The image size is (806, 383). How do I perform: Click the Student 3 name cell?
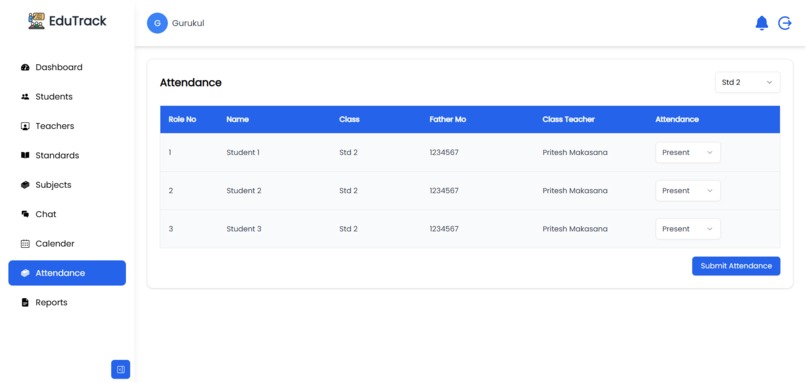point(244,229)
